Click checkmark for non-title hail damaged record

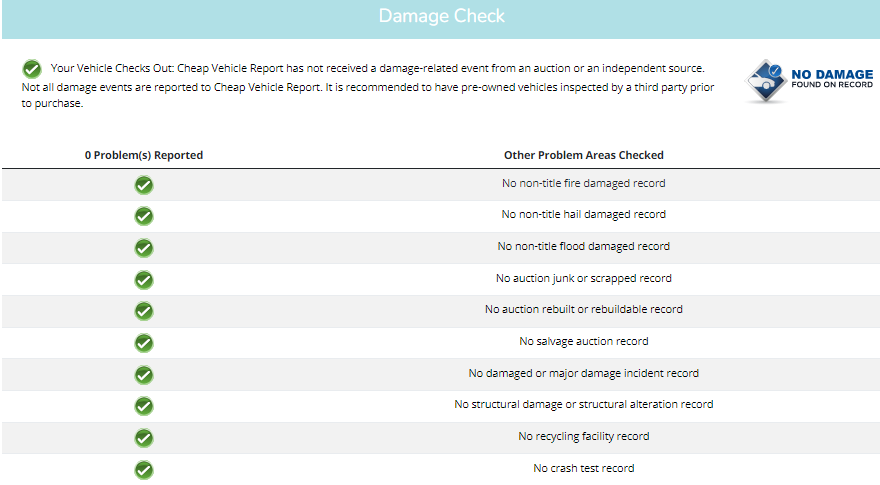(144, 216)
